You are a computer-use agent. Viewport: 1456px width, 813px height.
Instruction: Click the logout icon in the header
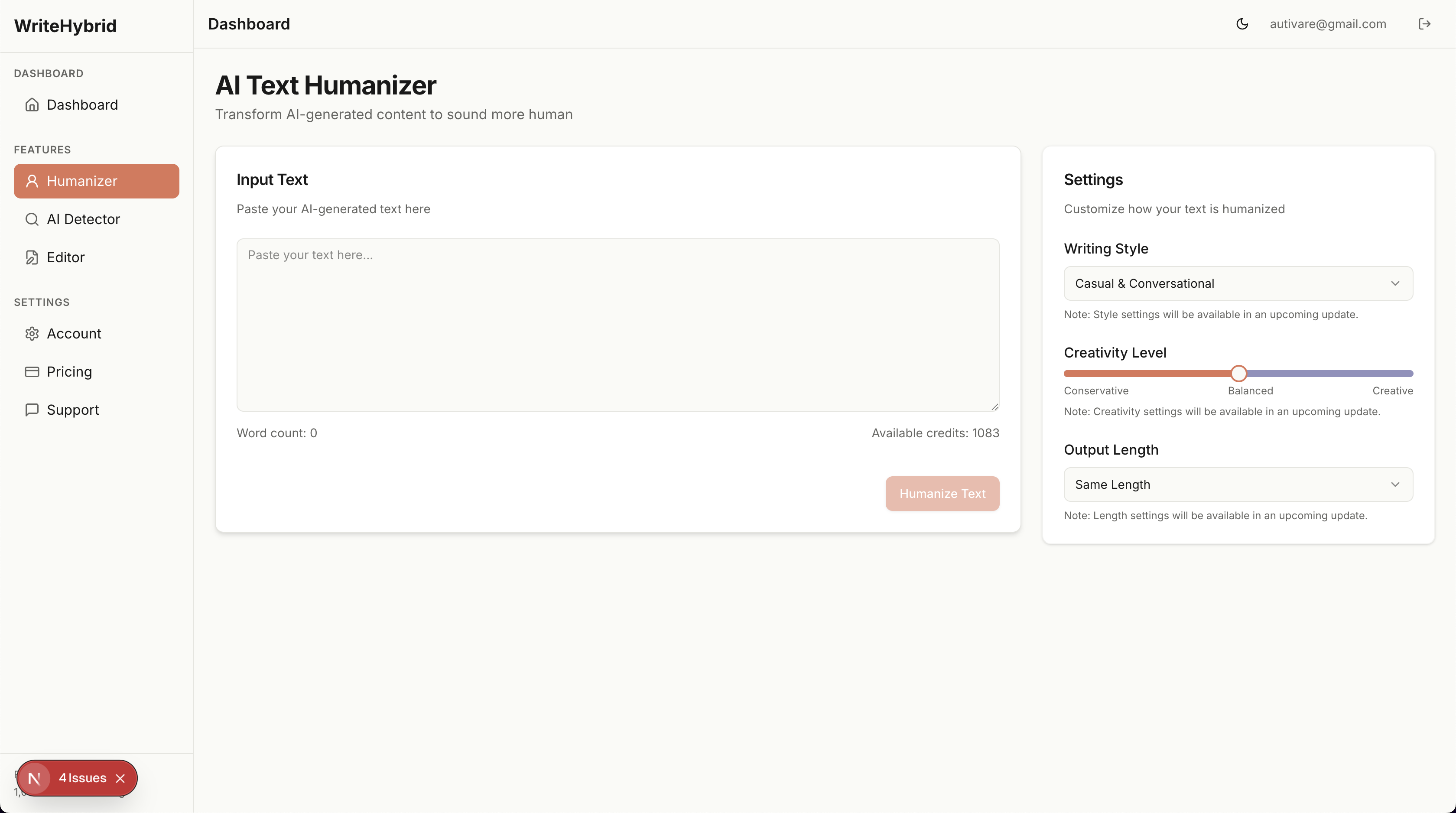[x=1424, y=24]
